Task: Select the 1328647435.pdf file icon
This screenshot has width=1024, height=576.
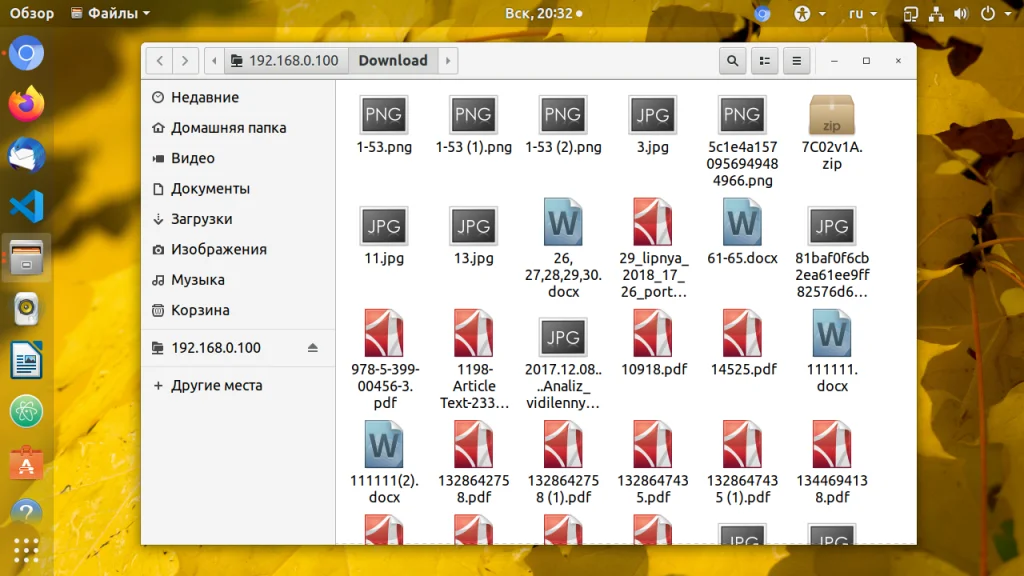Action: tap(652, 444)
